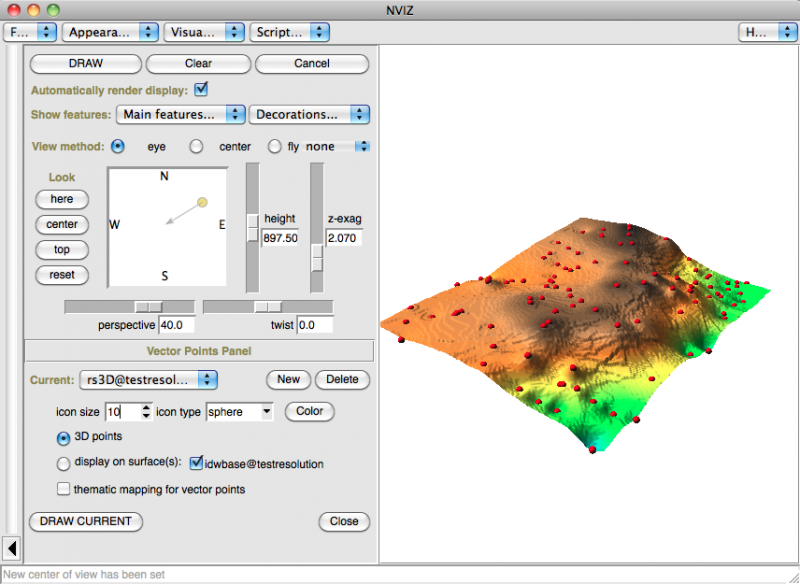Click the top look button
This screenshot has width=800, height=584.
pyautogui.click(x=62, y=249)
